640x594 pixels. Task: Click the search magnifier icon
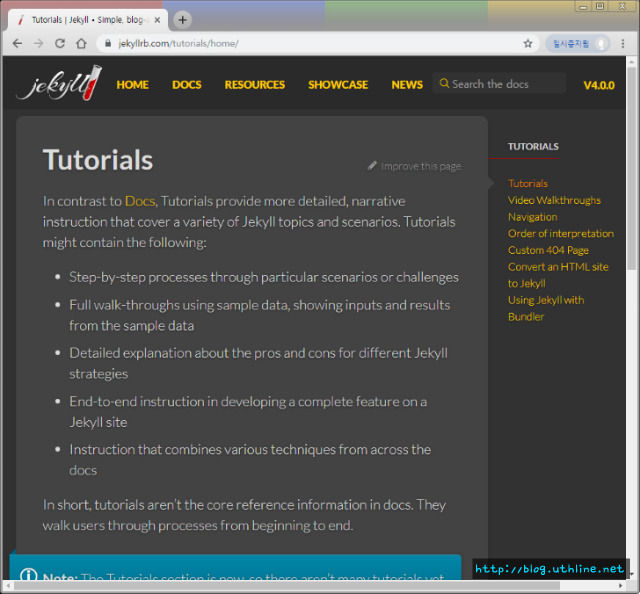[444, 83]
